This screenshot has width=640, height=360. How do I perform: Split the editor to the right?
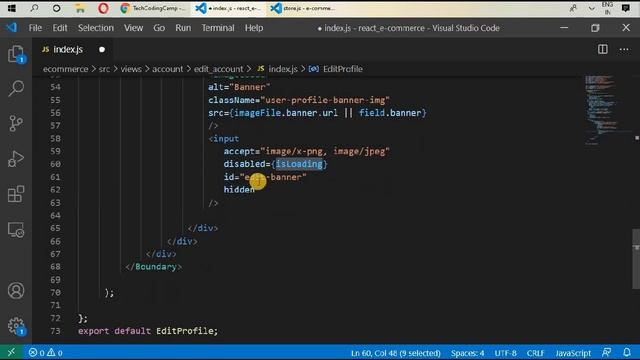click(x=602, y=49)
